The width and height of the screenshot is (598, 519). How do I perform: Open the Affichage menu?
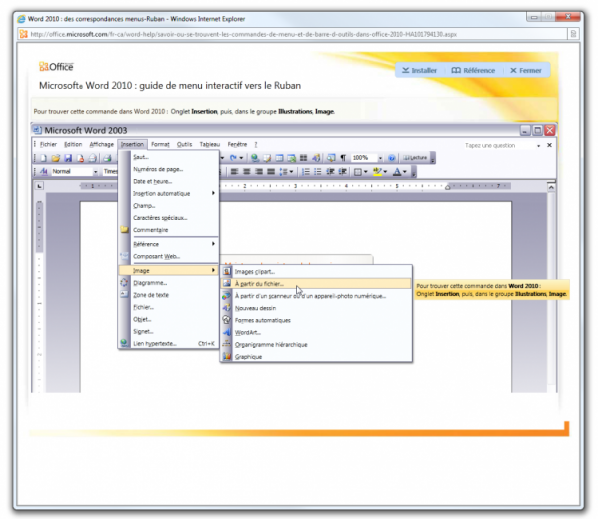coord(101,145)
